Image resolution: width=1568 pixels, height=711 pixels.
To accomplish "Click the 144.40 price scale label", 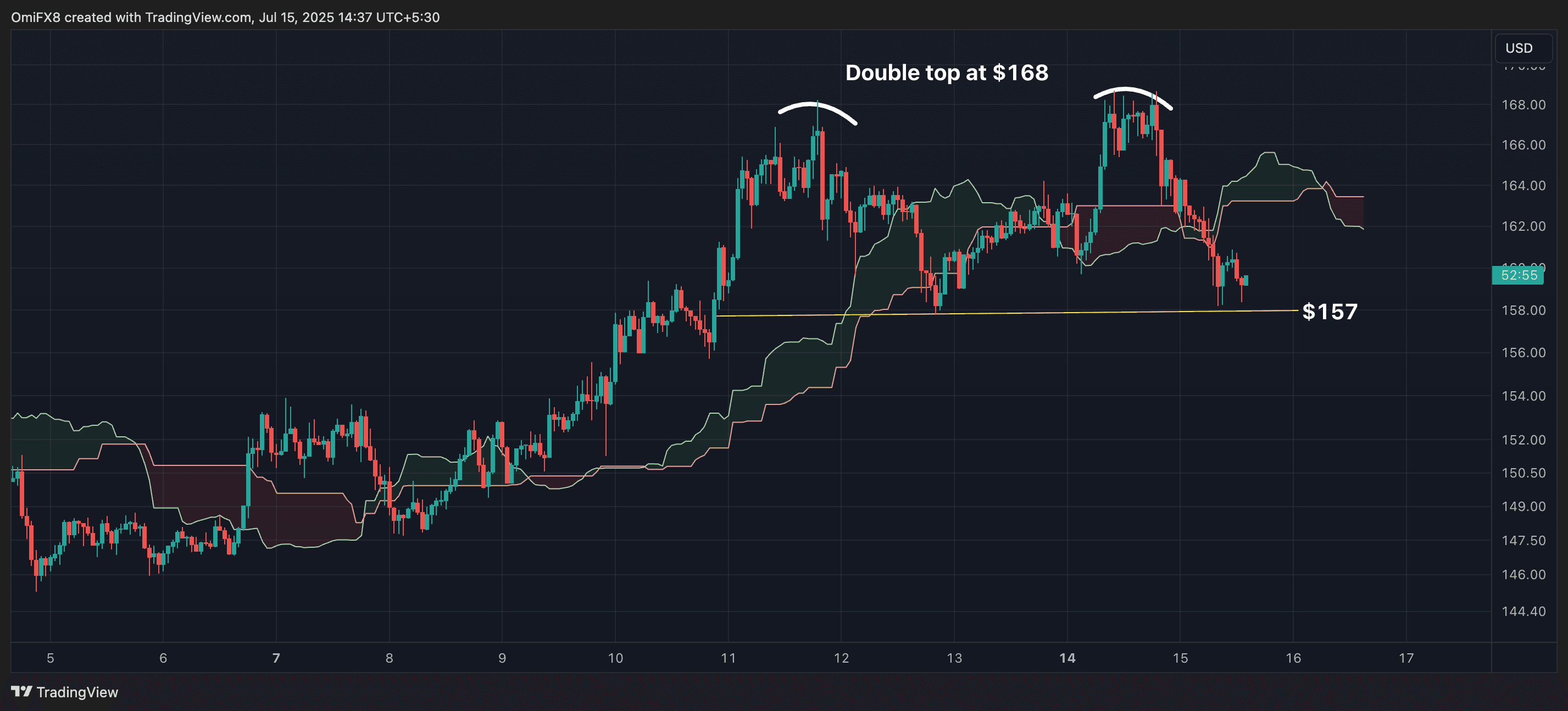I will 1523,611.
